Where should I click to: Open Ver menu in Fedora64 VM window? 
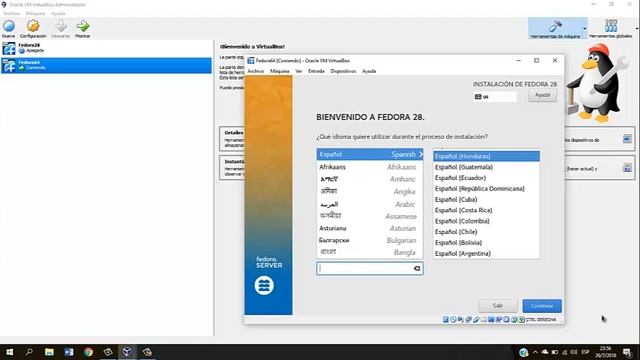tap(299, 71)
